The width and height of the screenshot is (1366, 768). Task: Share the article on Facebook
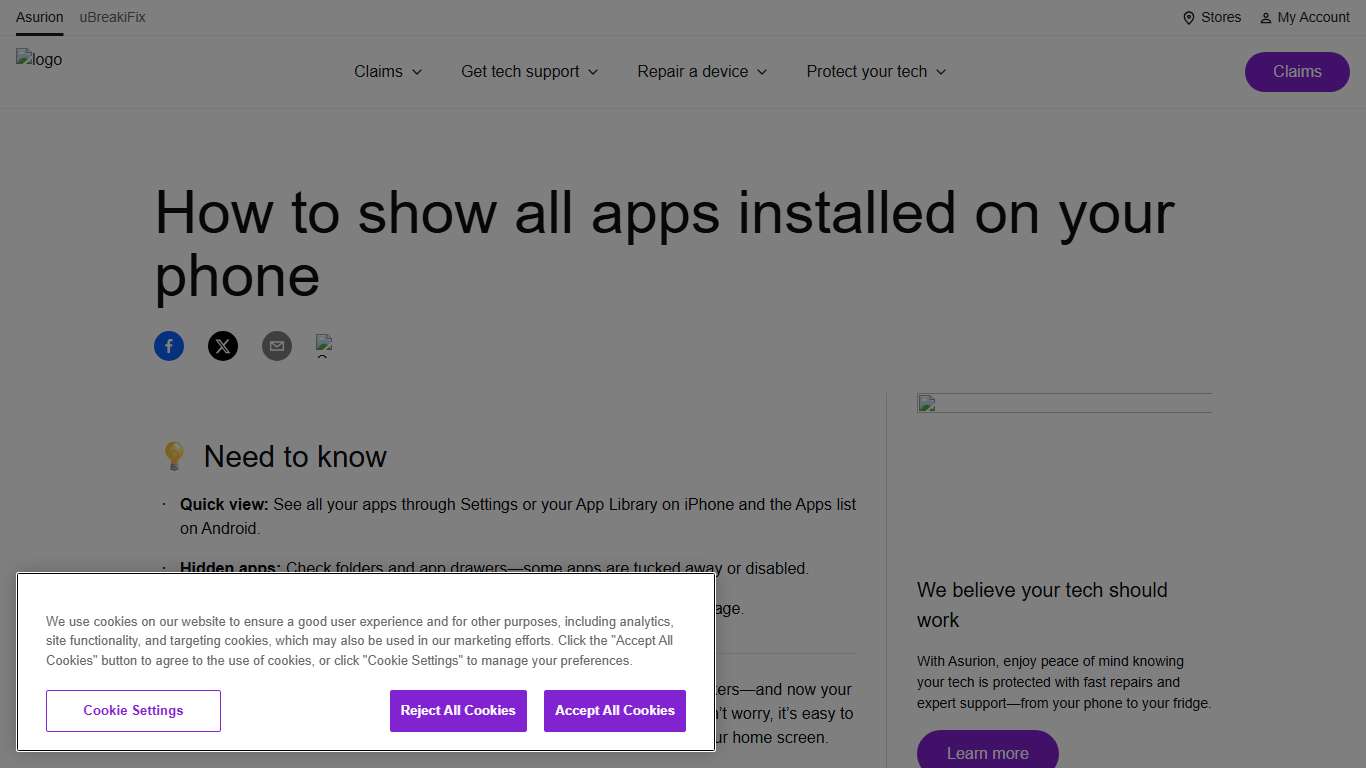pyautogui.click(x=169, y=346)
